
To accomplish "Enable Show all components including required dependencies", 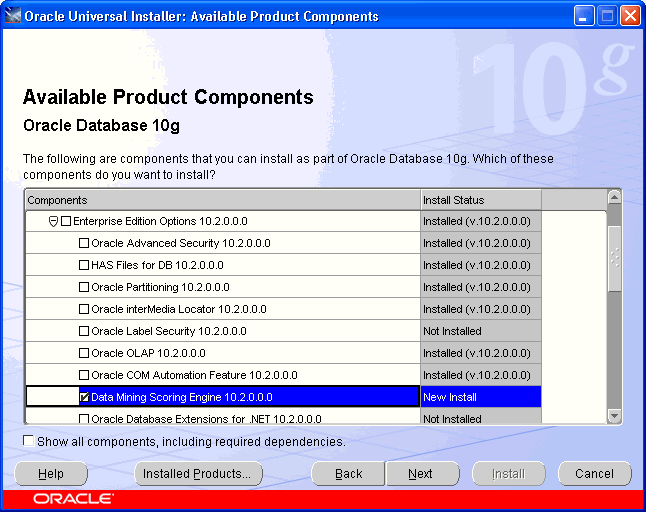I will tap(28, 441).
